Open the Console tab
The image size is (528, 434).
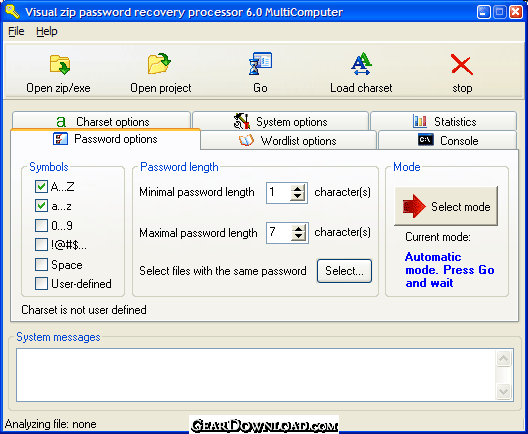(448, 140)
